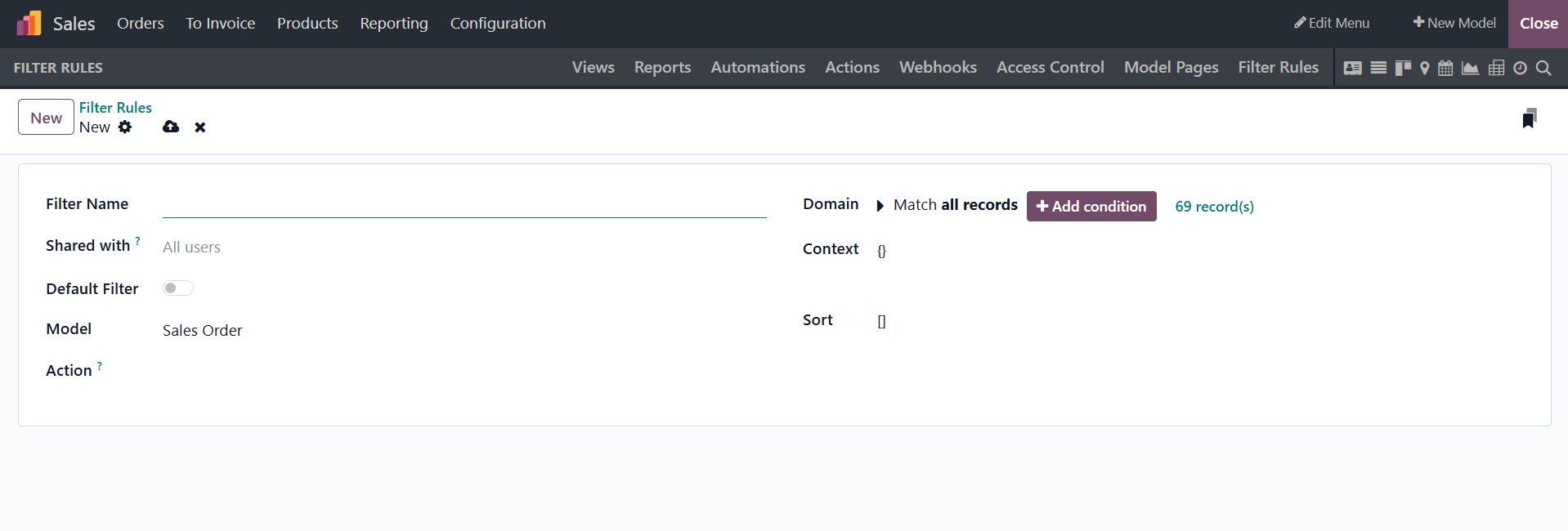Open the Map view pin icon
1568x531 pixels.
1425,68
